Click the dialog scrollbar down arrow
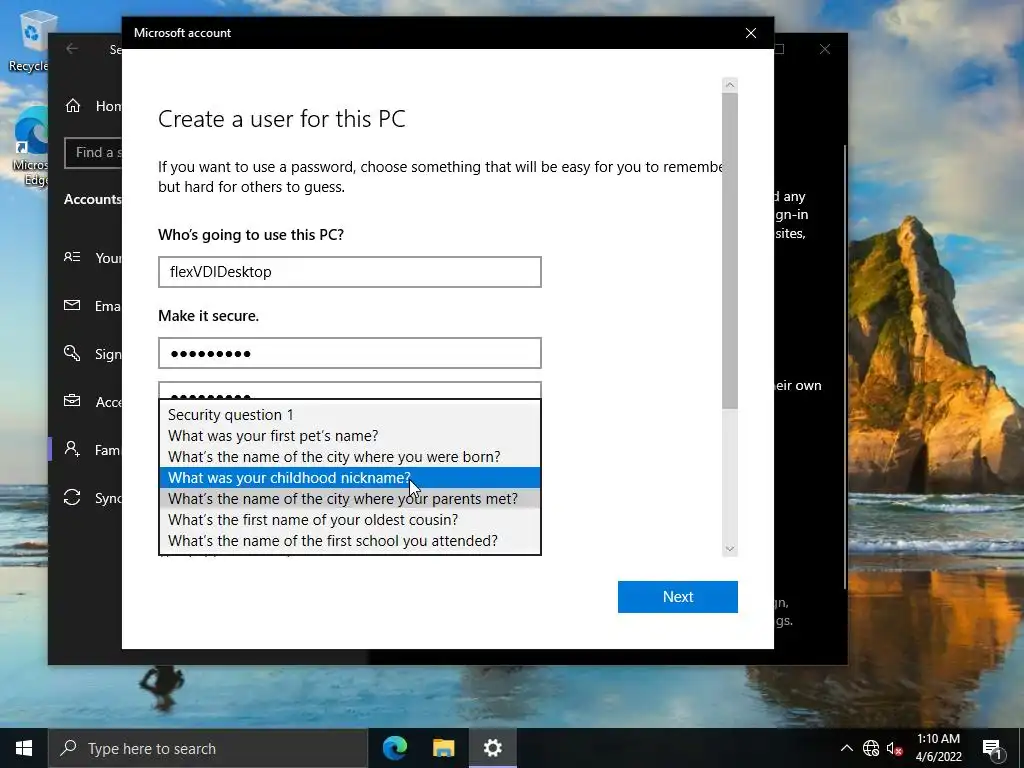This screenshot has width=1024, height=768. coord(729,549)
